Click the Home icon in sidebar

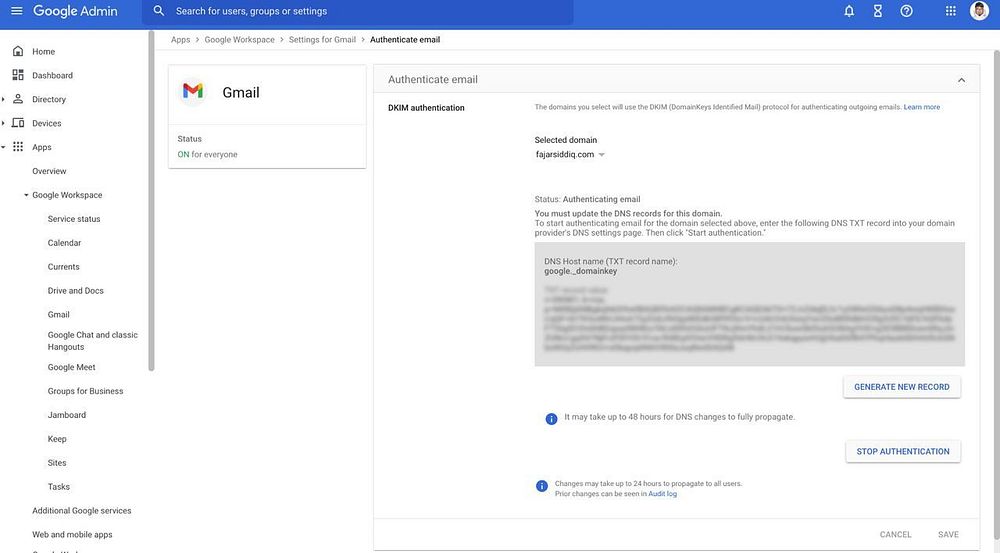(x=18, y=51)
